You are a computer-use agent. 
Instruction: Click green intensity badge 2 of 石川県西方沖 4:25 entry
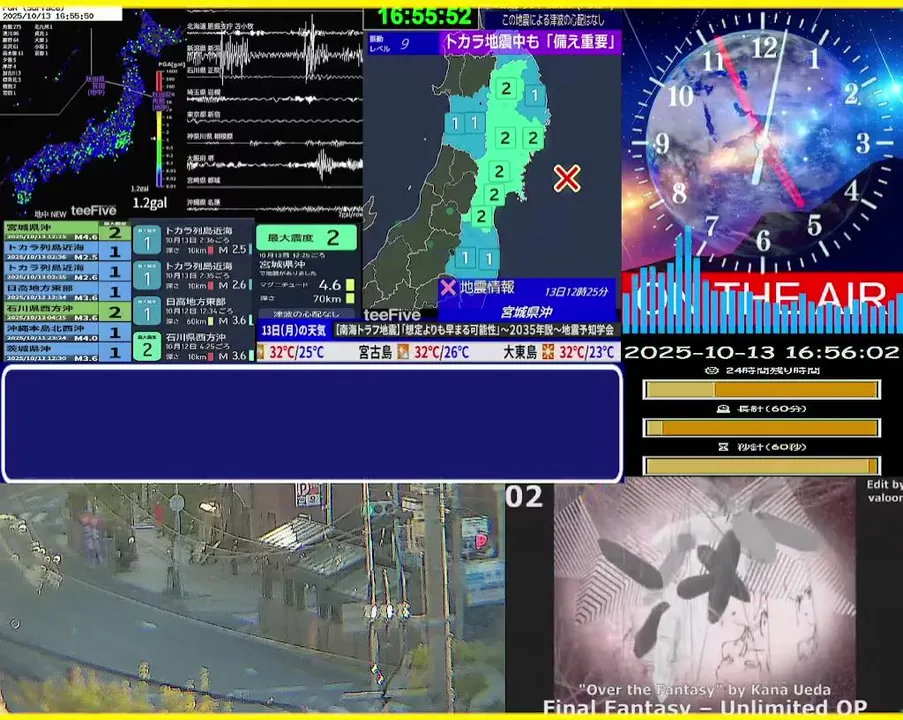(147, 347)
